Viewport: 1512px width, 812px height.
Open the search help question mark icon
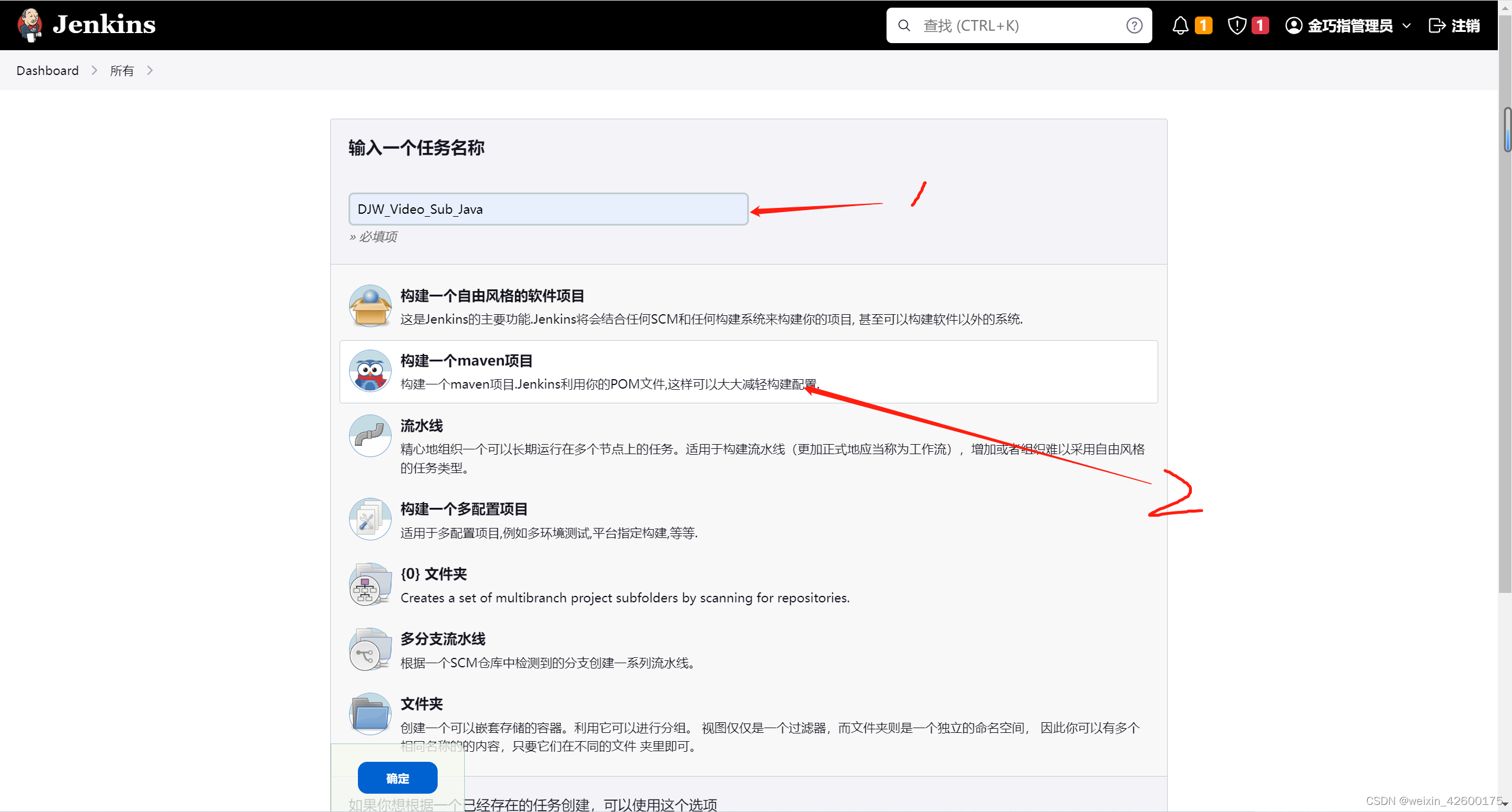[1134, 25]
